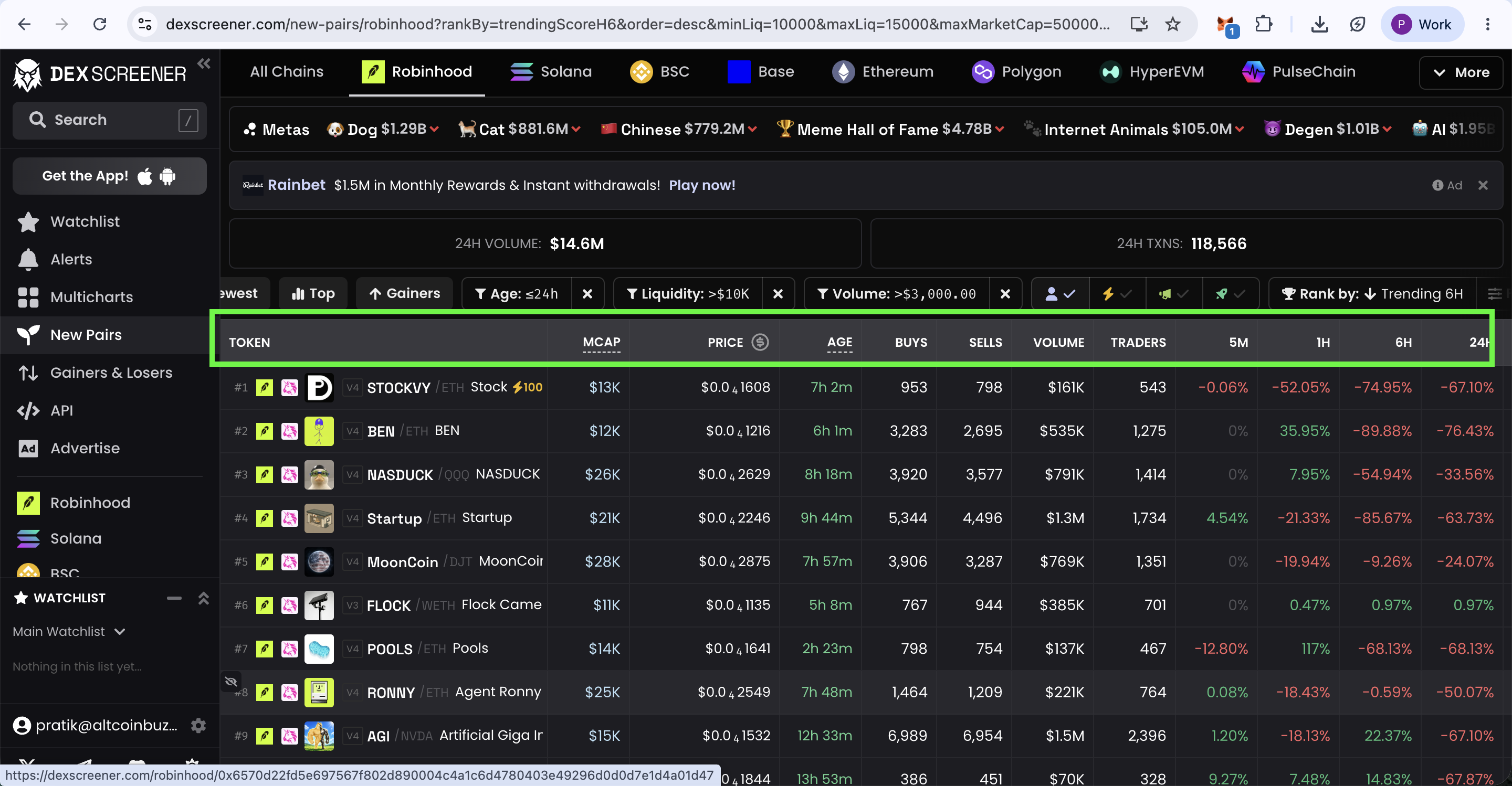Minimize the Watchlist panel dash icon

[174, 598]
